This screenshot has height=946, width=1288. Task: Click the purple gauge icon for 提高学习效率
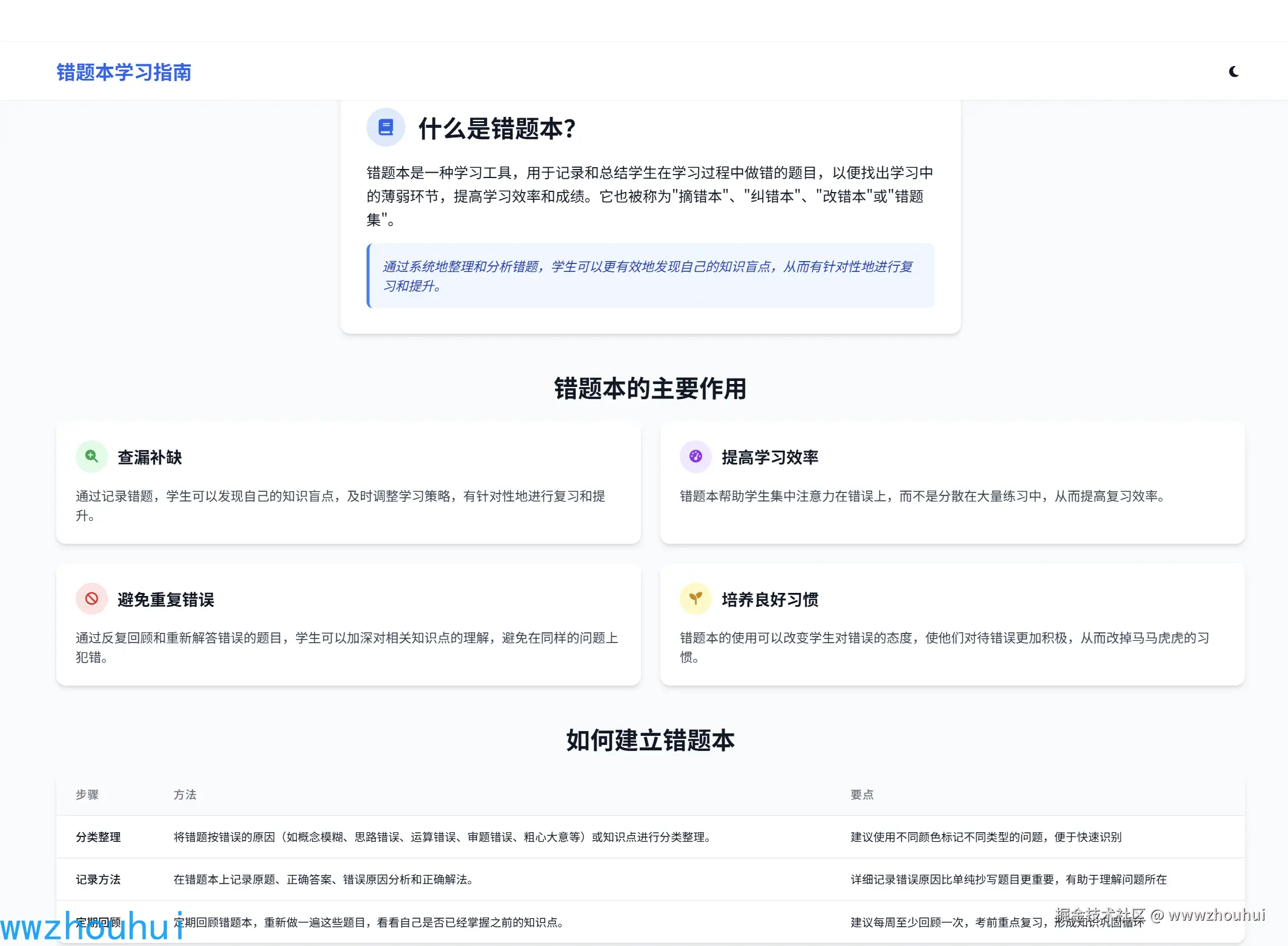(695, 456)
